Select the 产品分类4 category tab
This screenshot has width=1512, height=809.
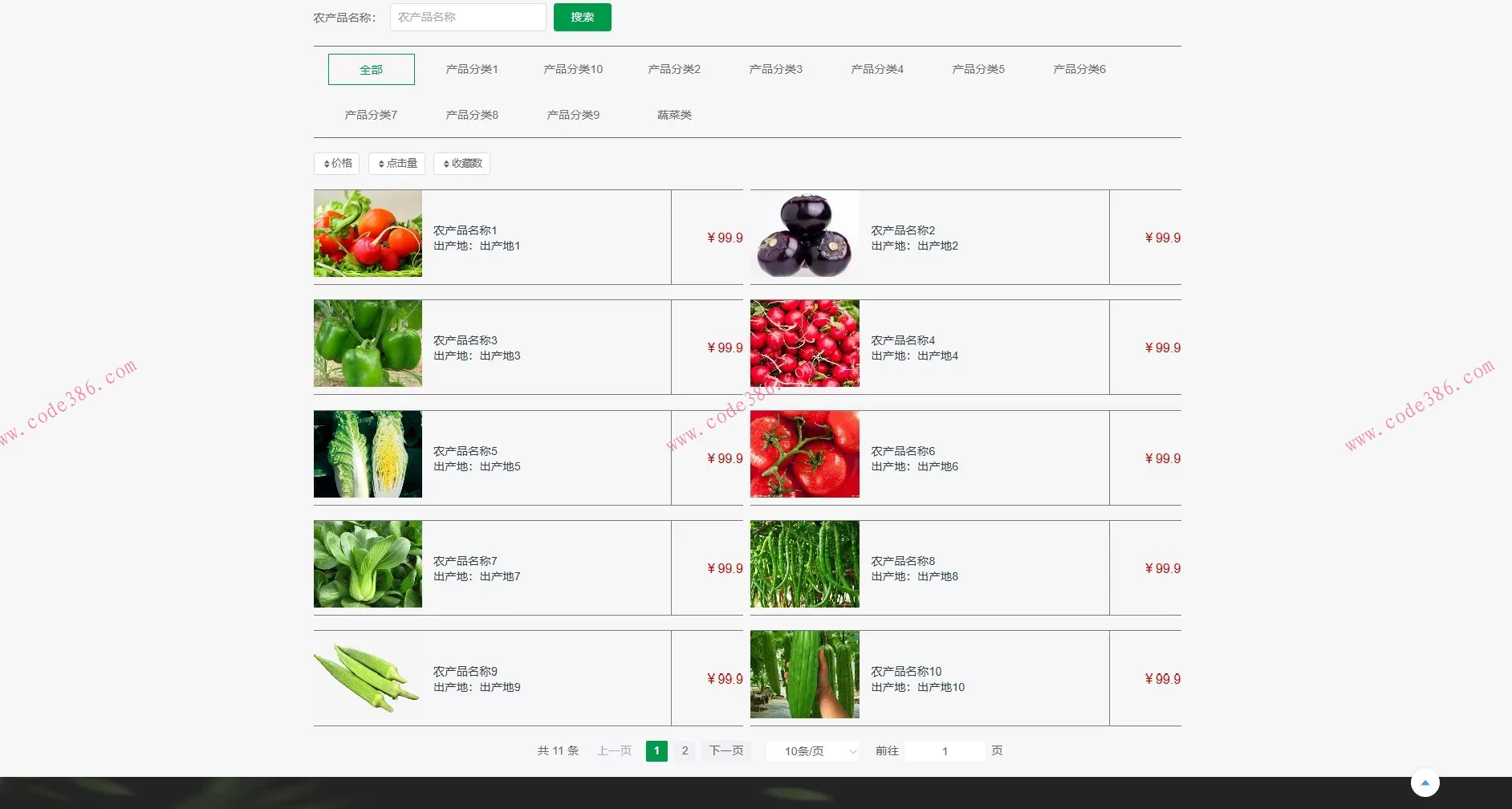pos(877,69)
